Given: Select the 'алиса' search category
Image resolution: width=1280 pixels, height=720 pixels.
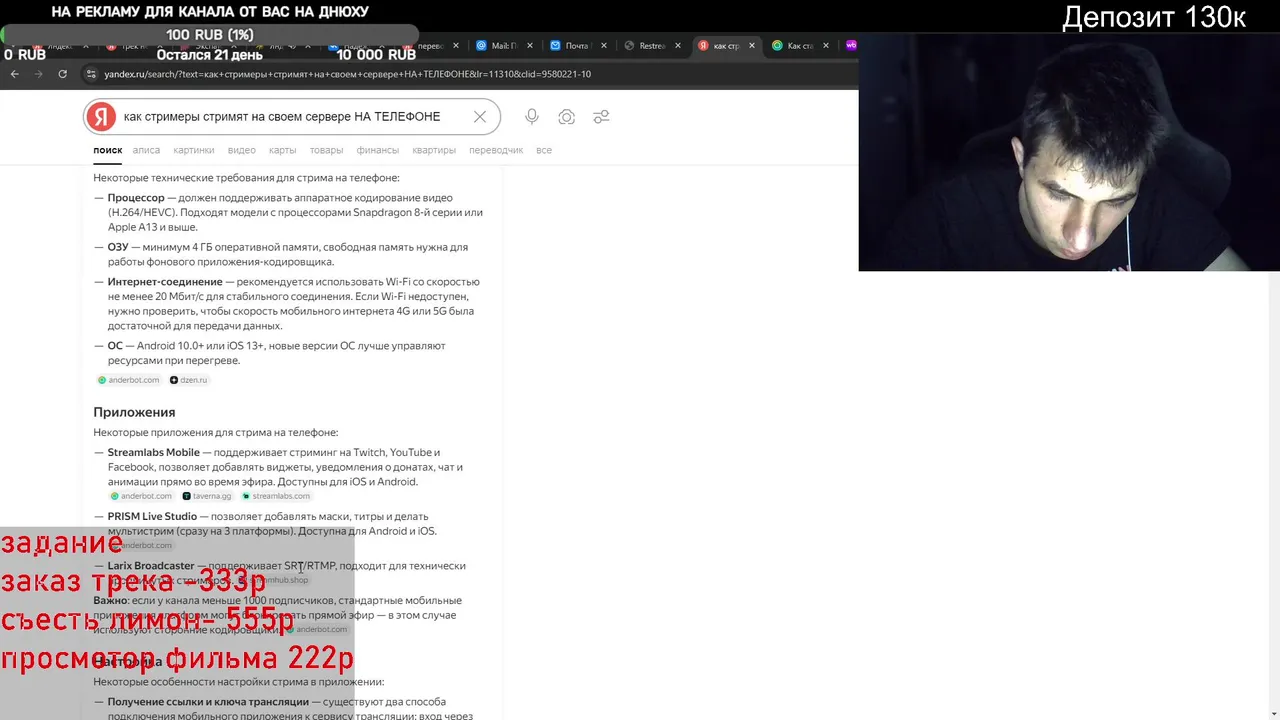Looking at the screenshot, I should pos(146,150).
